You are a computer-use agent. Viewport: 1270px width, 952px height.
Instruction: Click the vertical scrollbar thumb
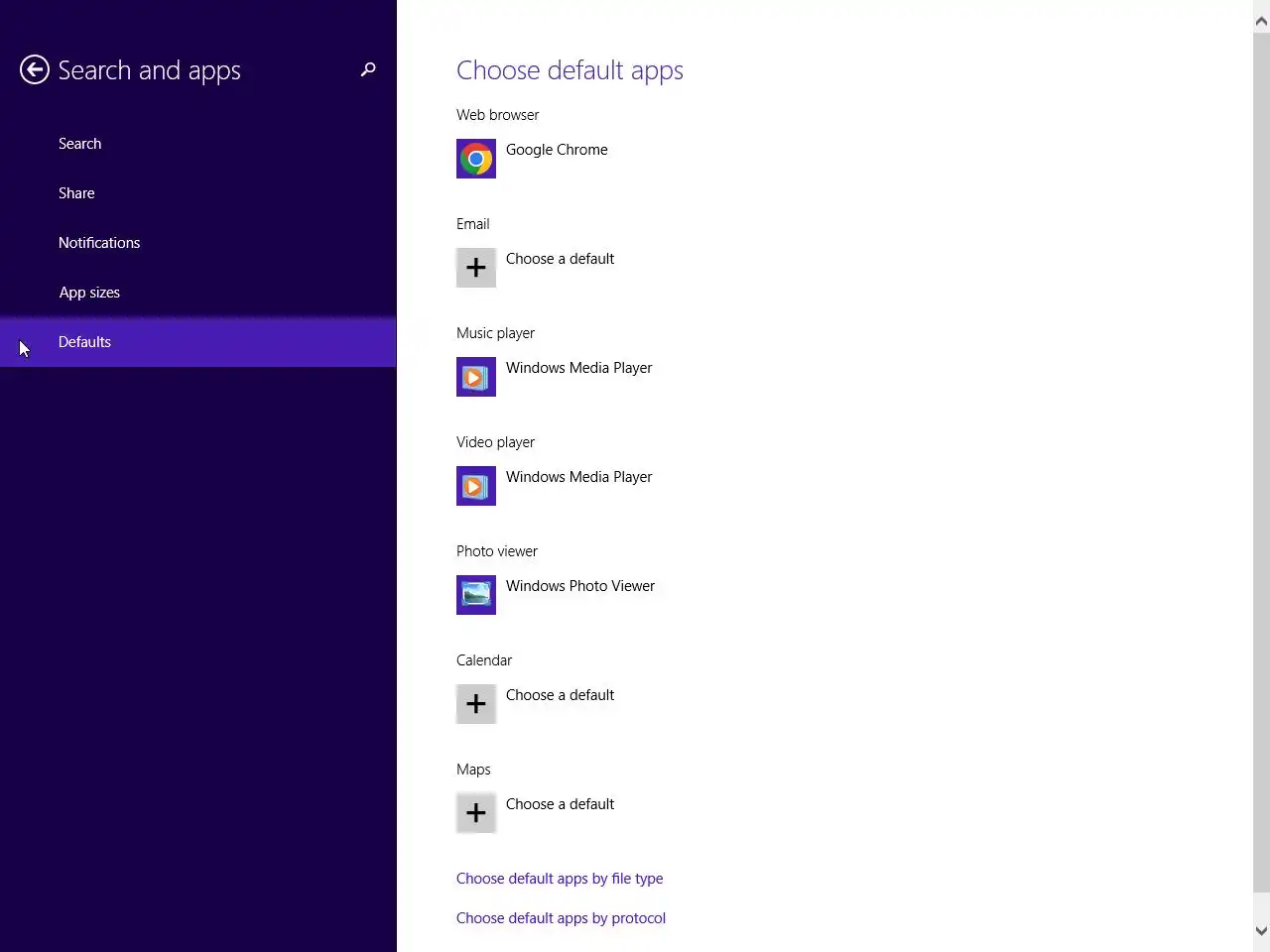(1261, 461)
